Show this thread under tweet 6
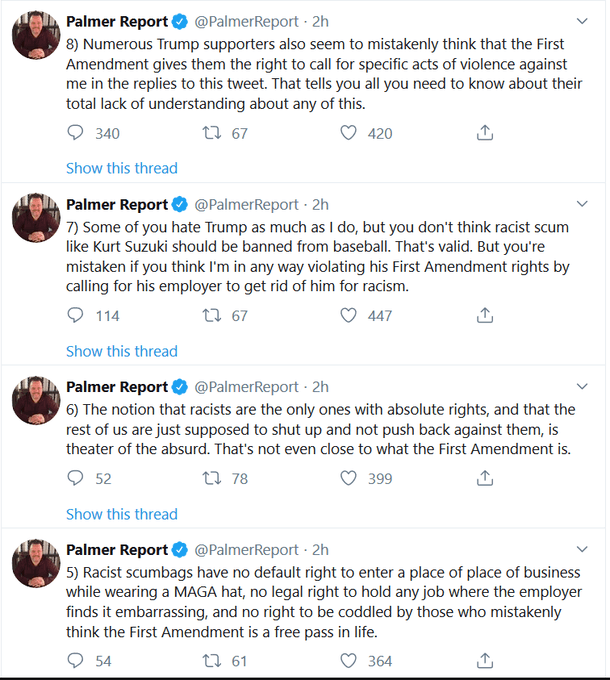610x680 pixels. coord(121,514)
